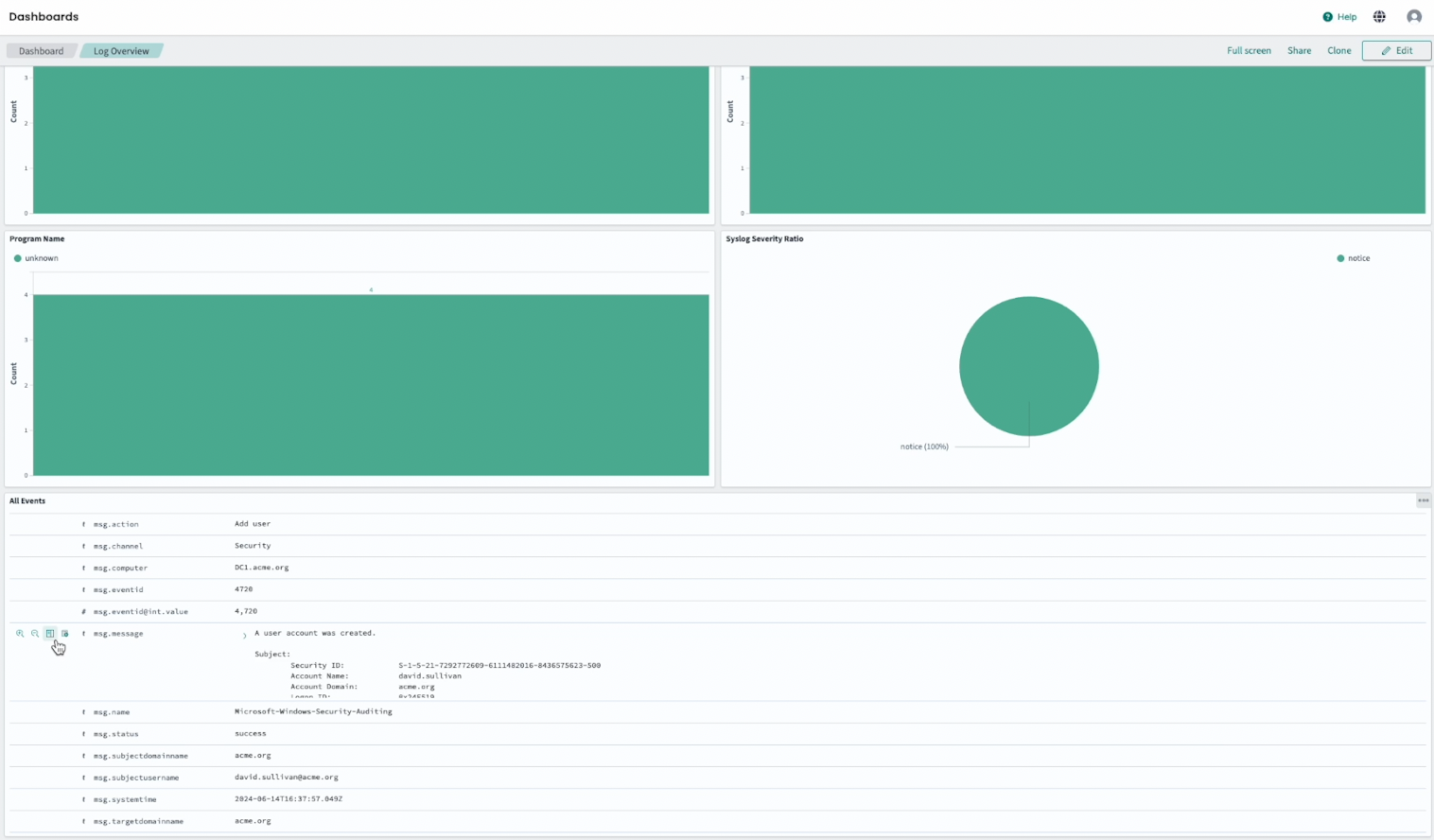This screenshot has height=840, width=1434.
Task: Click the Security ID value in message
Action: pyautogui.click(x=499, y=665)
